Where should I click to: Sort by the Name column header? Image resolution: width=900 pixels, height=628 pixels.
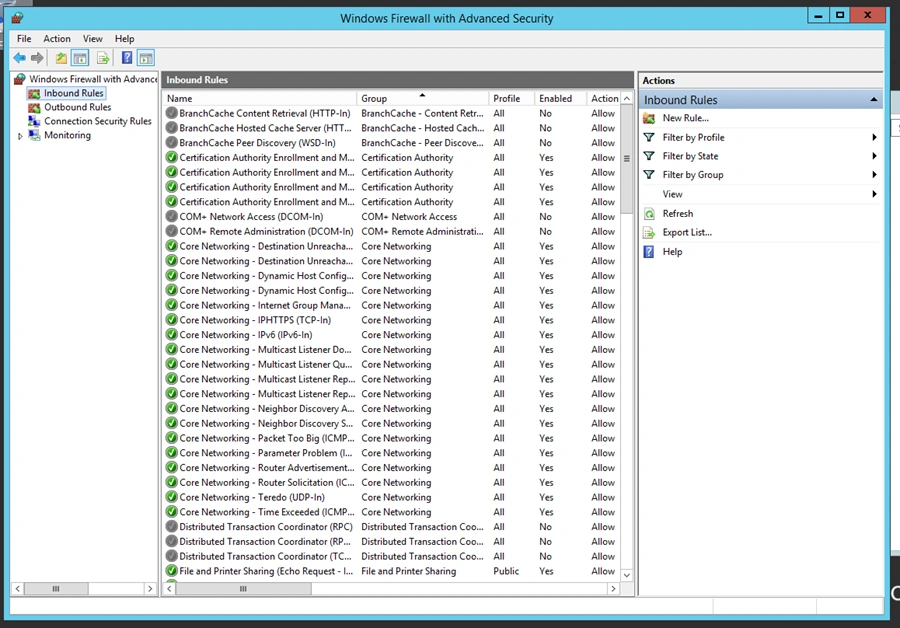coord(260,98)
